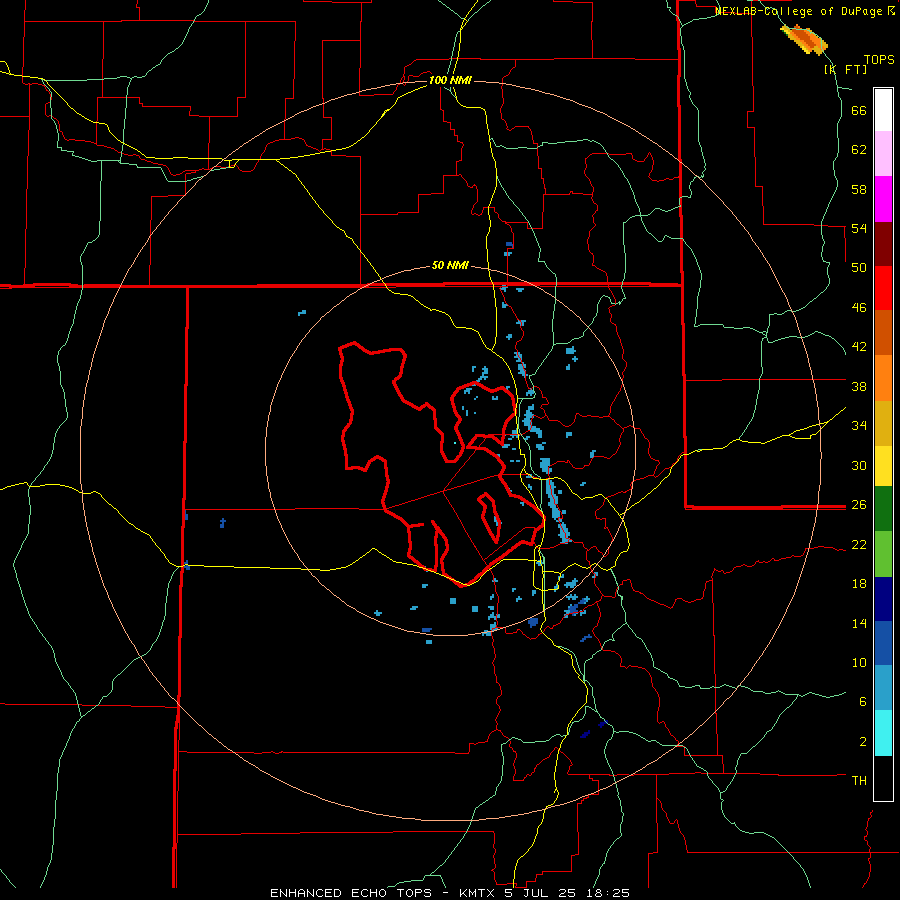Click the '66' legend value
The height and width of the screenshot is (900, 900).
click(859, 110)
